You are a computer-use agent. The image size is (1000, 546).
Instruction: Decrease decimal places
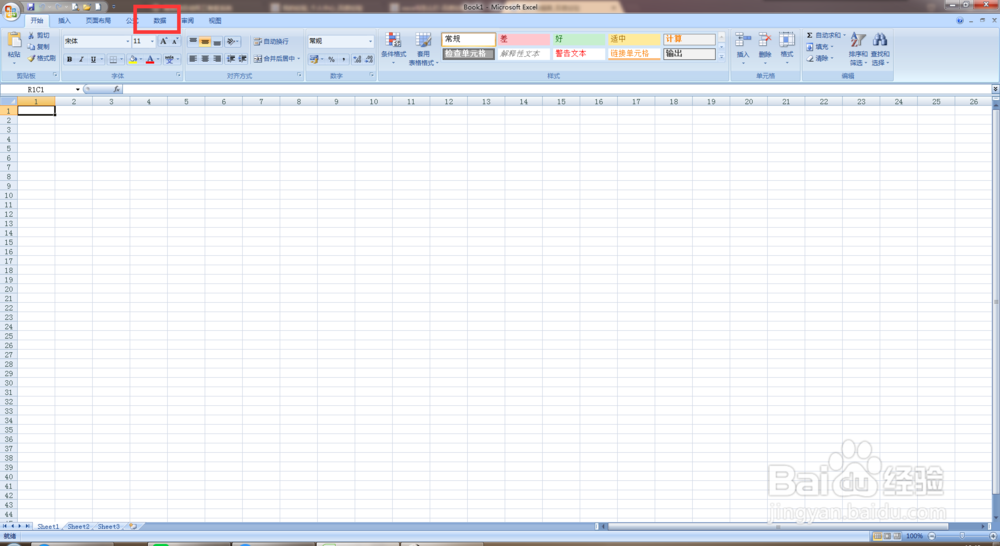[369, 59]
